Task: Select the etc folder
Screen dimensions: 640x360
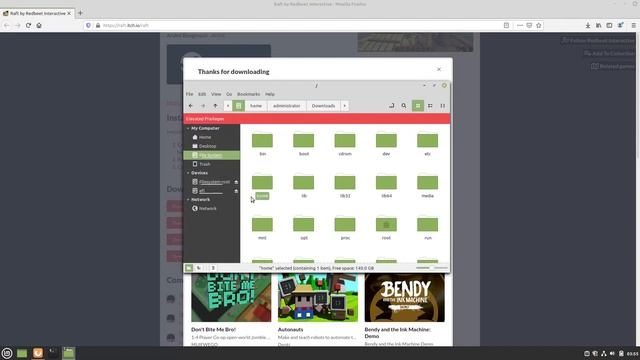Action: coord(427,144)
